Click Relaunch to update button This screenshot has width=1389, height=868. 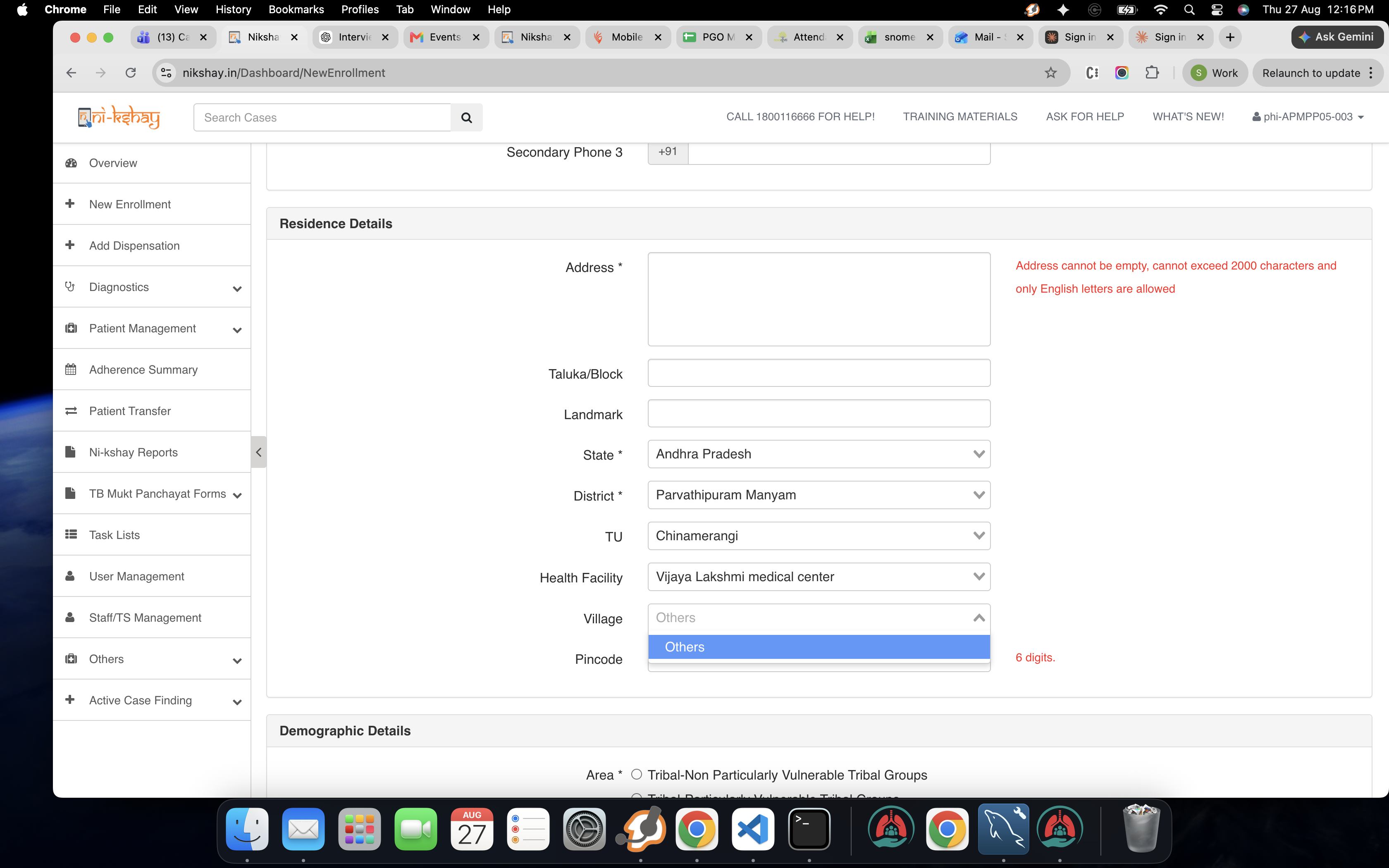[1318, 73]
